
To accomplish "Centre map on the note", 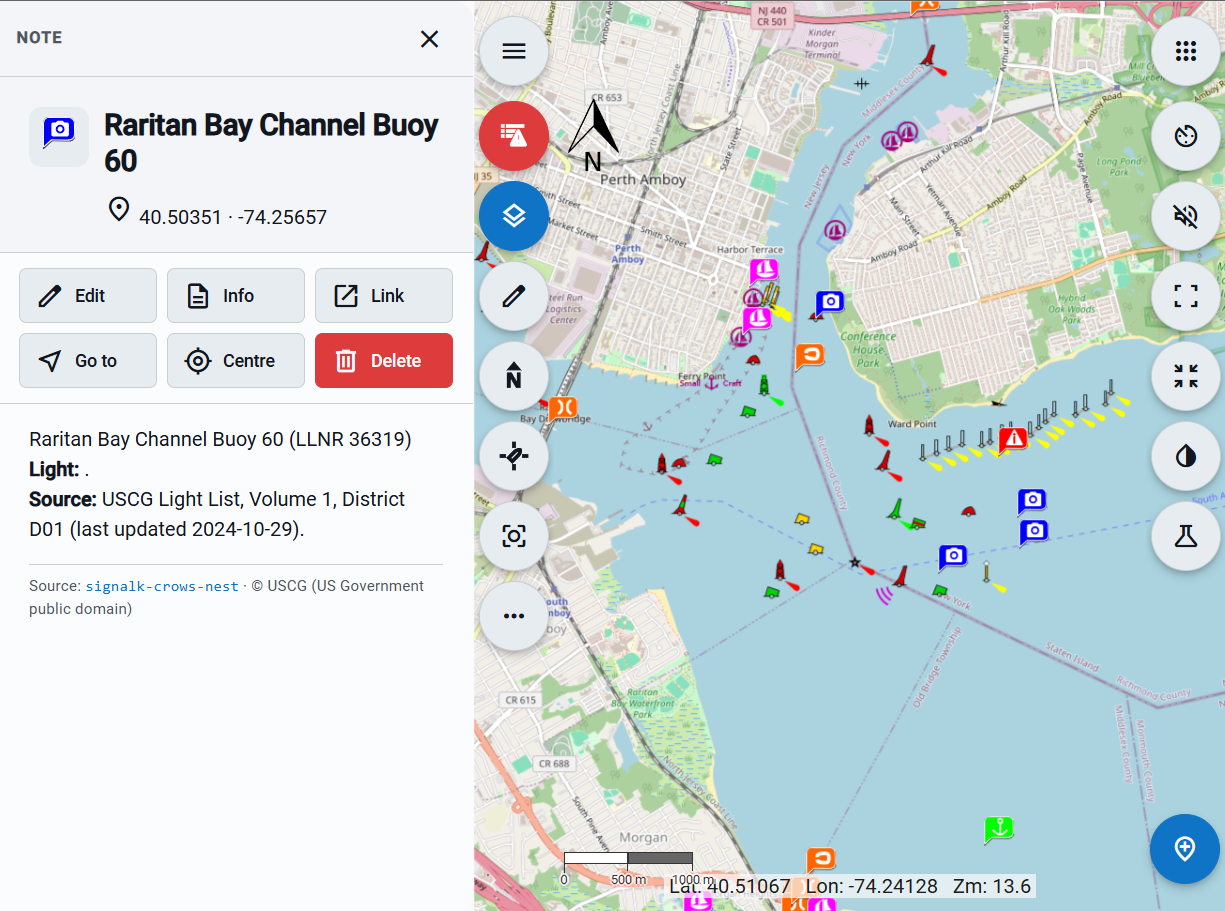I will (236, 361).
